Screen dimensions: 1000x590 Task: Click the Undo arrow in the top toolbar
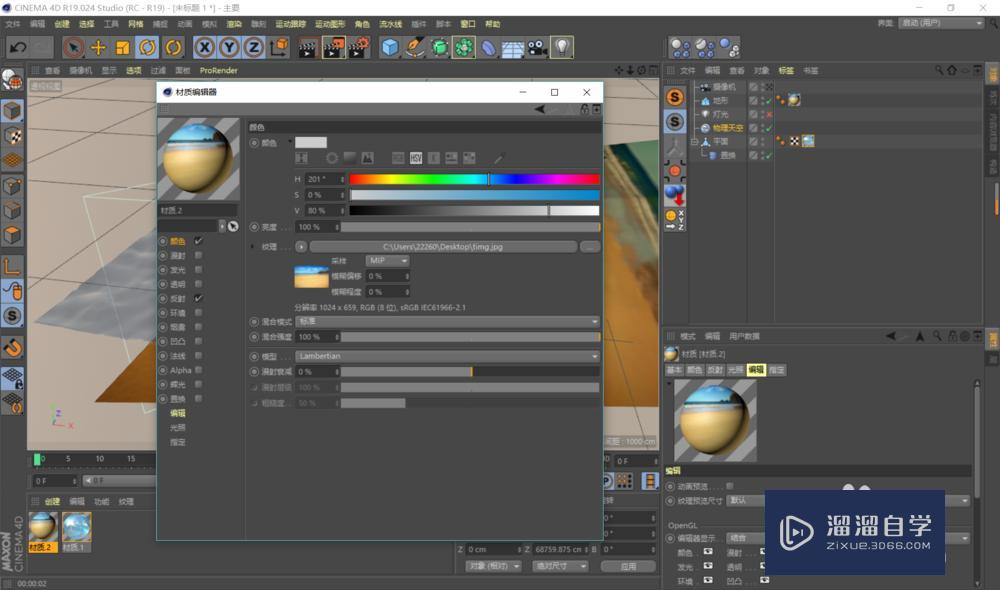[x=18, y=47]
